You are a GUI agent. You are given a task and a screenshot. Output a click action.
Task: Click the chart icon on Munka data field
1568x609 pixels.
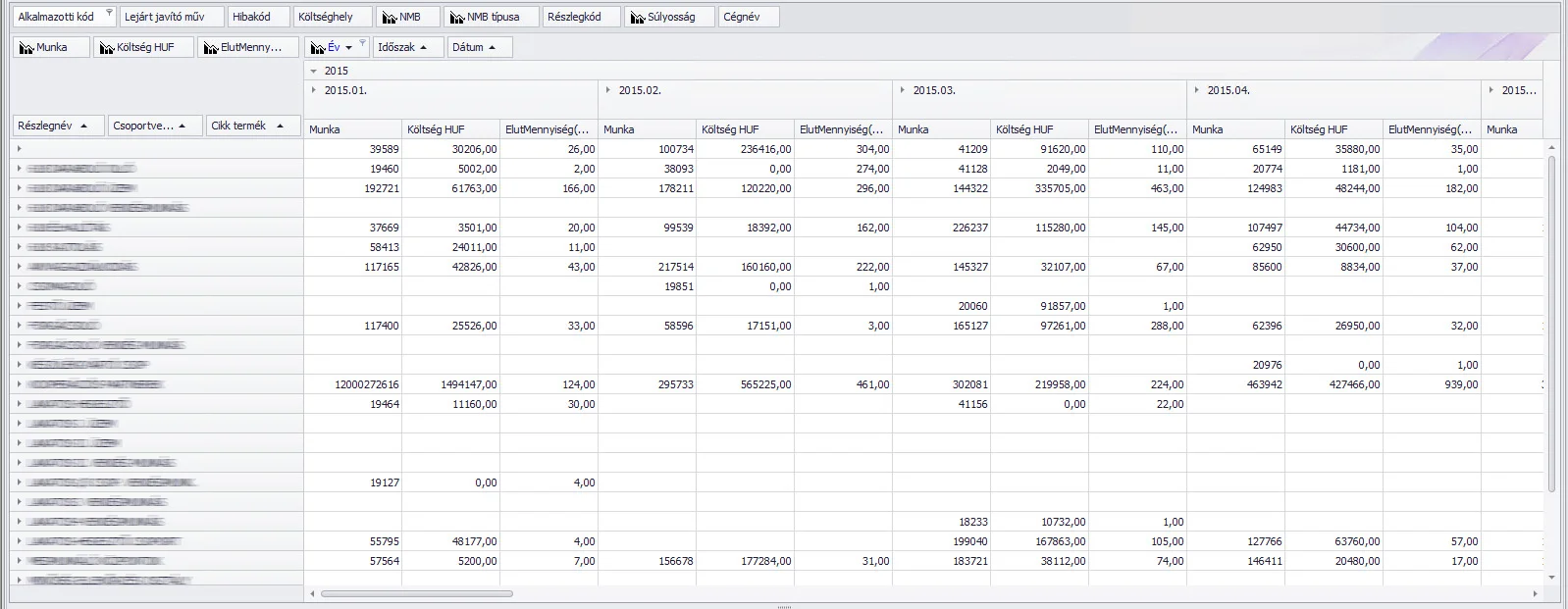point(26,48)
